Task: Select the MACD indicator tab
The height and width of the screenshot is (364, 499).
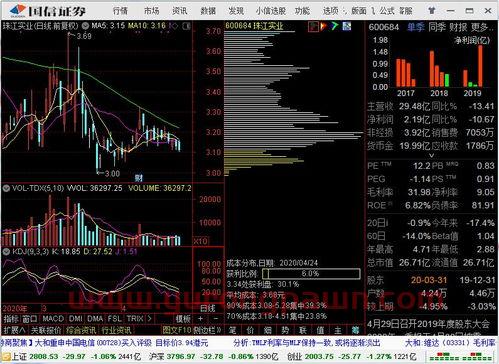Action: (53, 319)
